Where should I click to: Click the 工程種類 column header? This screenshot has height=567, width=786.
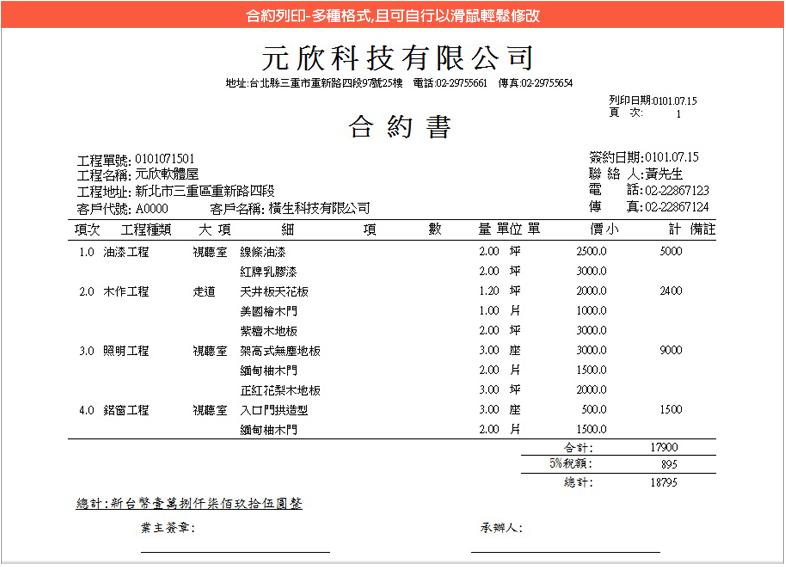(147, 230)
